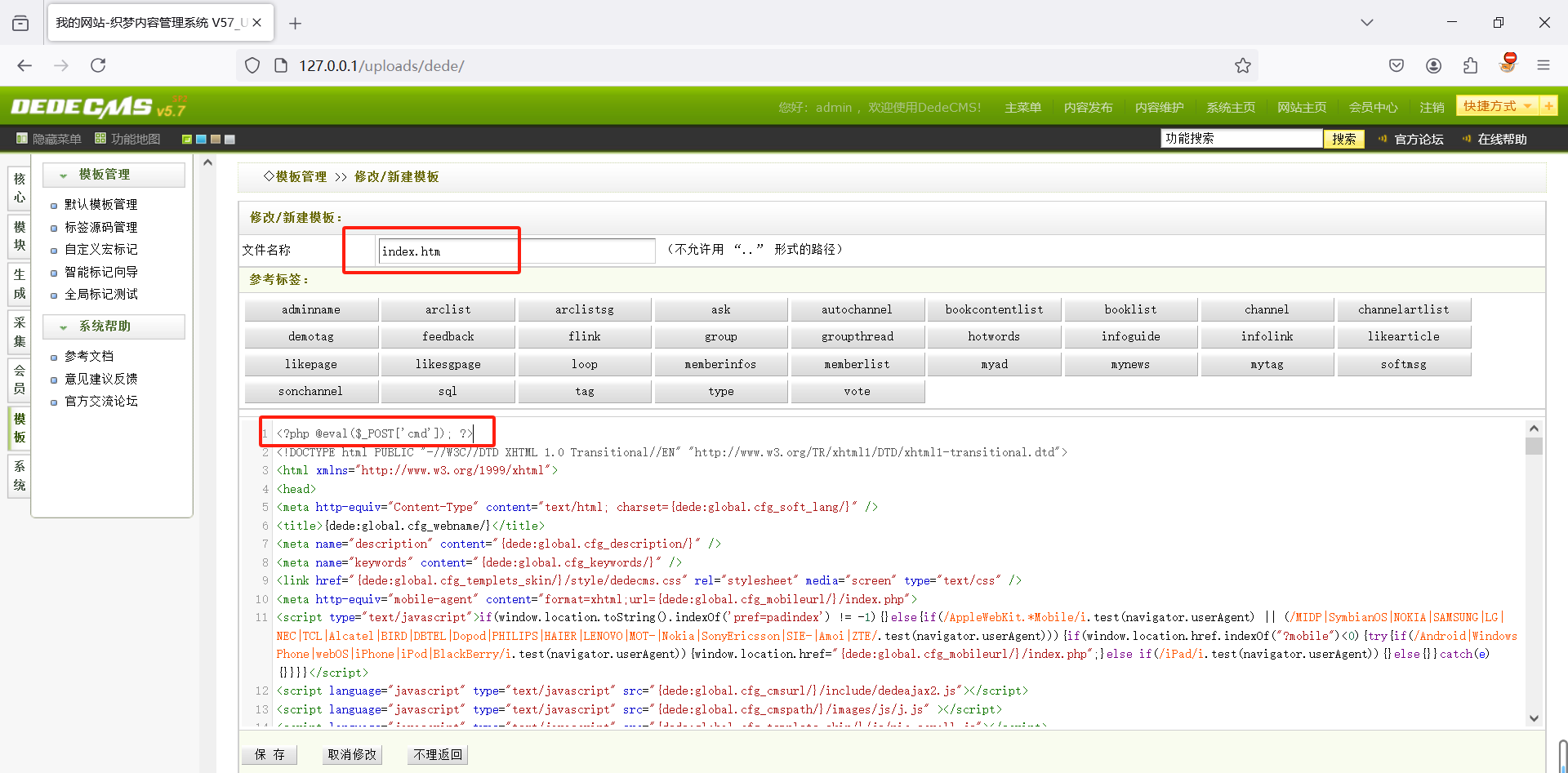1568x773 pixels.
Task: Open 在线帮助 link
Action: [1502, 140]
